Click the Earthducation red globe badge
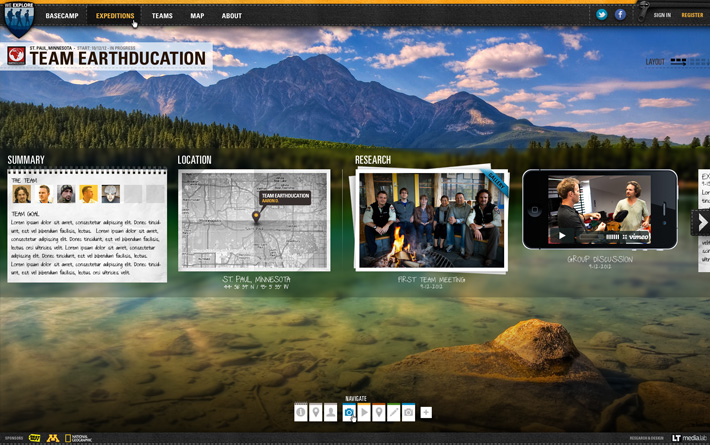The height and width of the screenshot is (445, 710). coord(16,56)
